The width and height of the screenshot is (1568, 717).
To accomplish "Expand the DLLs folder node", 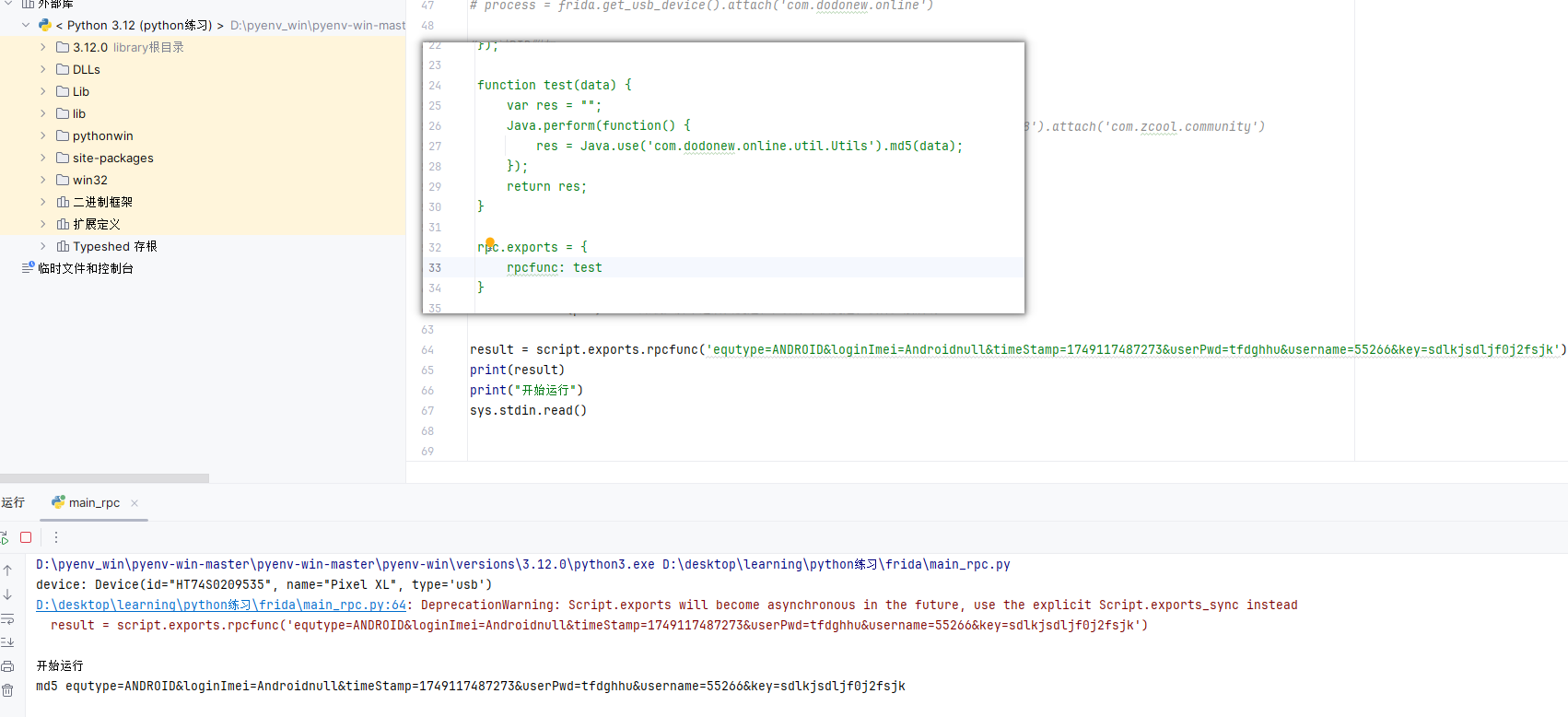I will tap(43, 69).
